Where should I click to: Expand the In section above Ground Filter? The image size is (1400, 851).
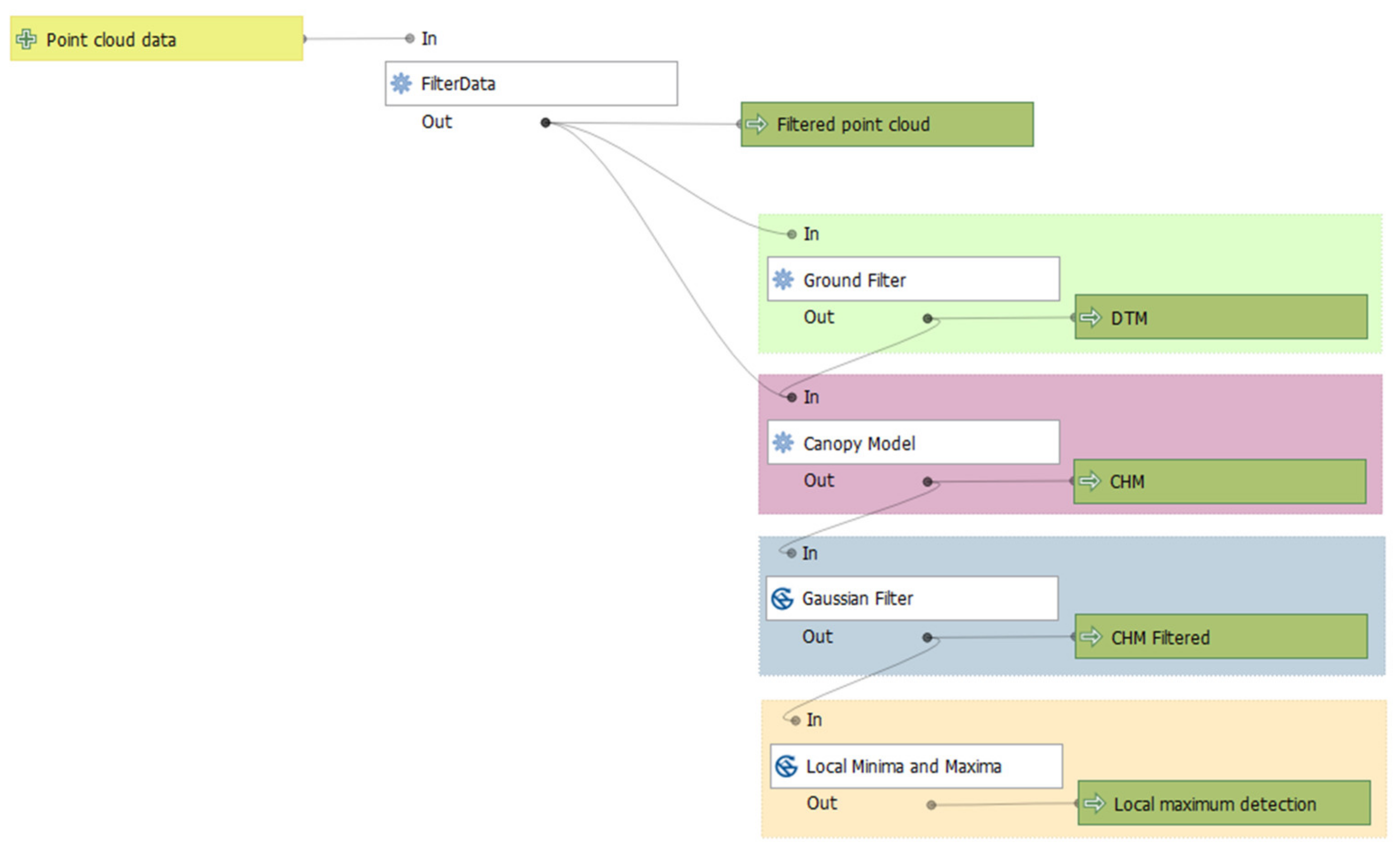(811, 234)
